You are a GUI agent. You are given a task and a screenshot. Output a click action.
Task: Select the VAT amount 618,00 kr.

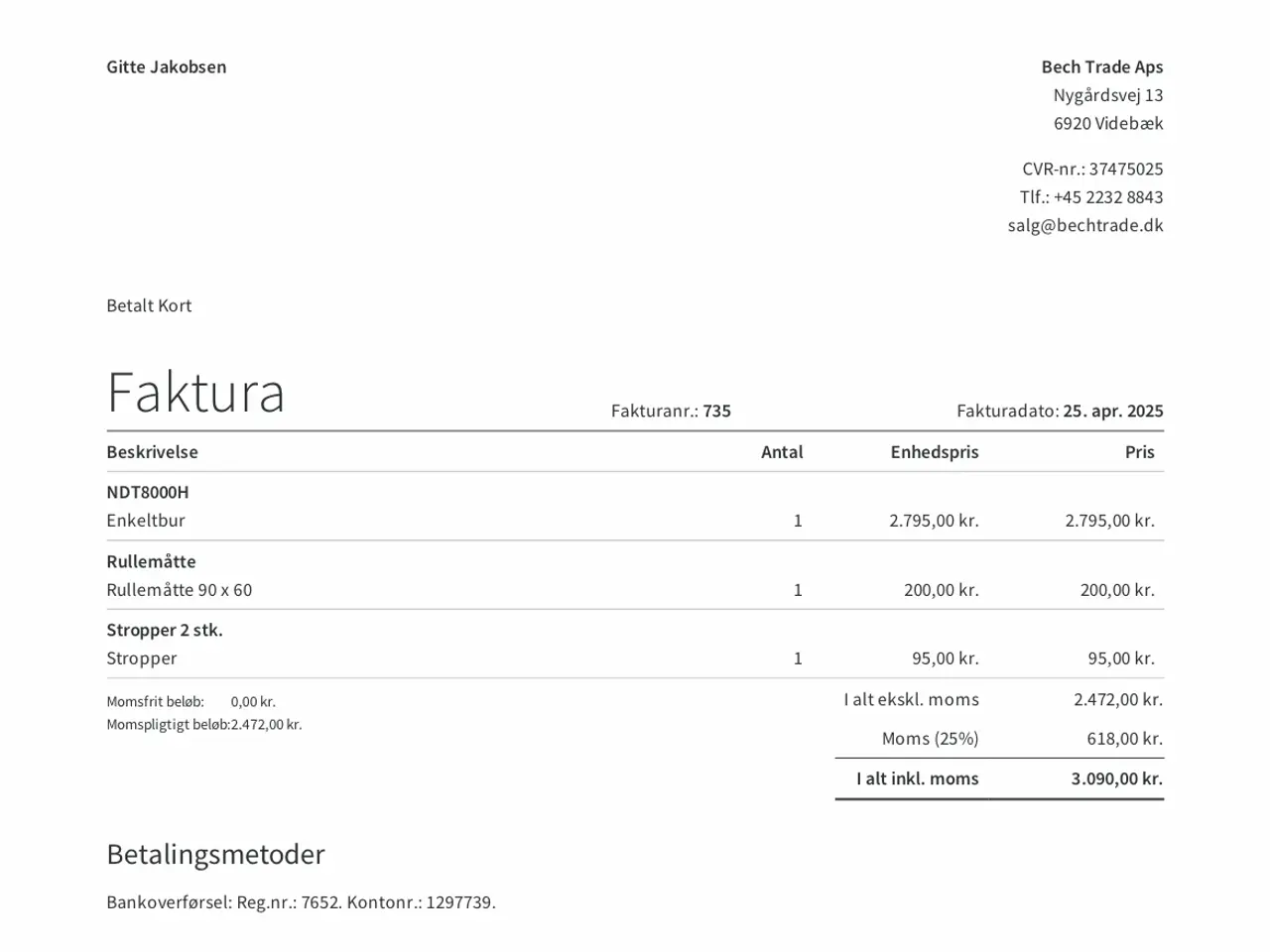click(1125, 739)
